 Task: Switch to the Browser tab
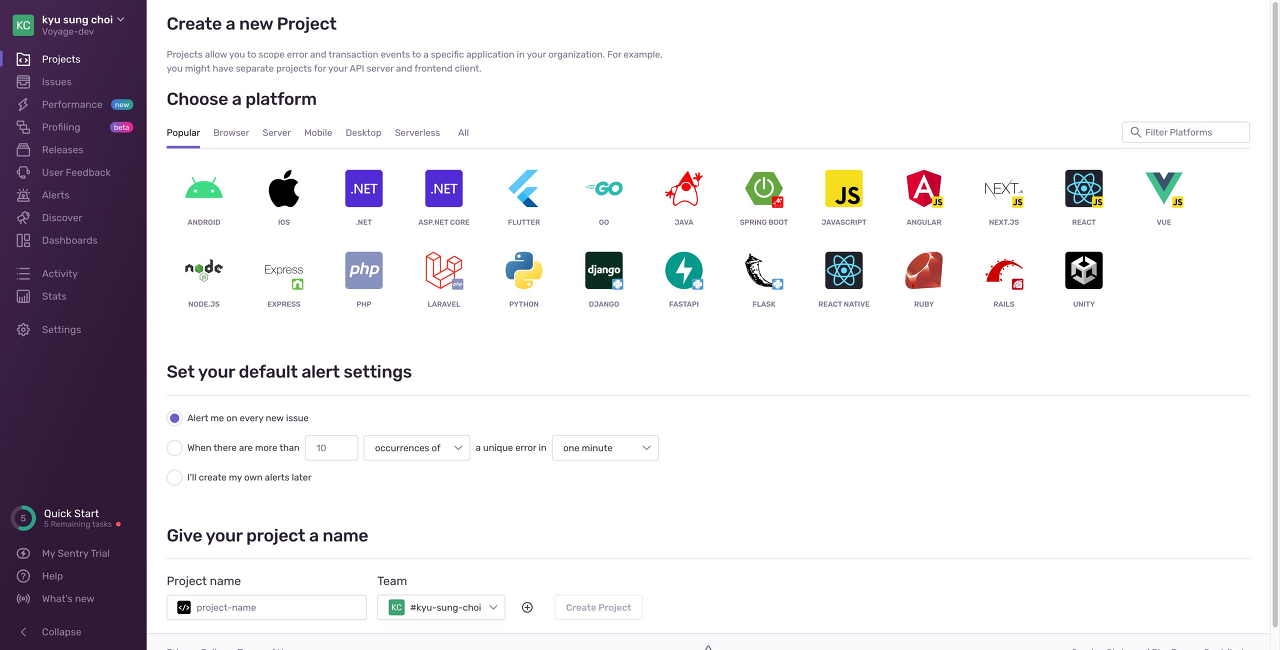(x=231, y=133)
